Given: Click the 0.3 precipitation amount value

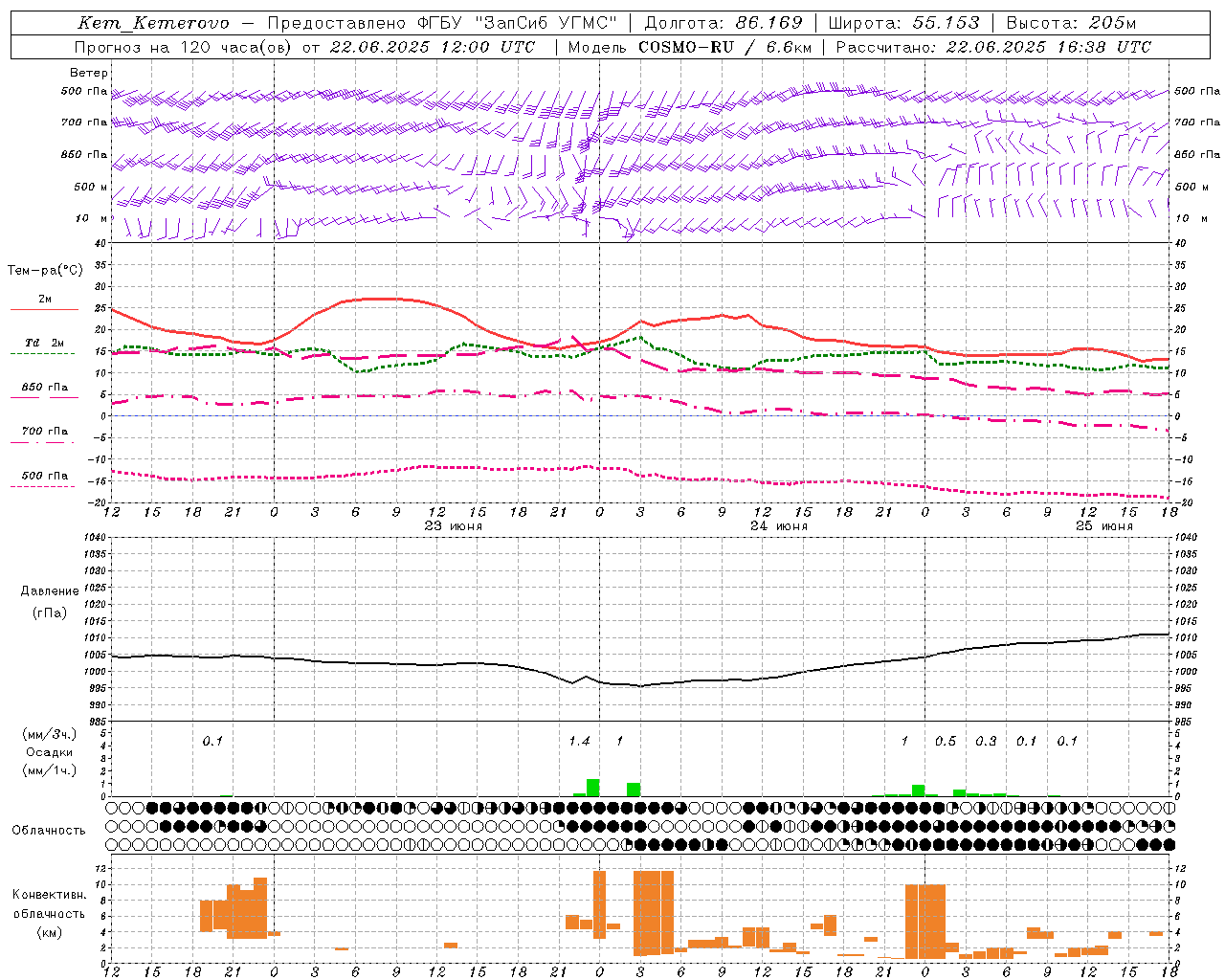Looking at the screenshot, I should (x=986, y=742).
